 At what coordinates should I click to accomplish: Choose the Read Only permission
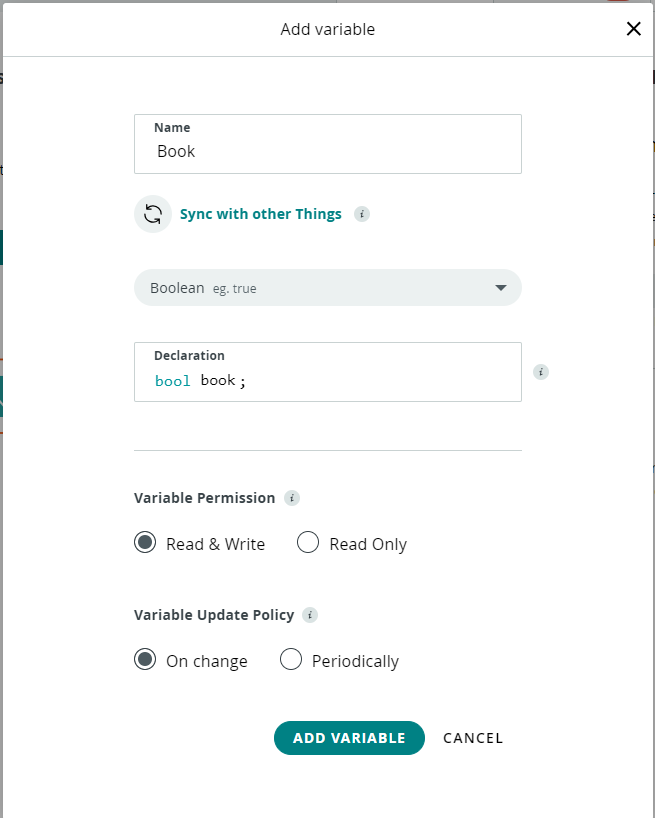[308, 542]
